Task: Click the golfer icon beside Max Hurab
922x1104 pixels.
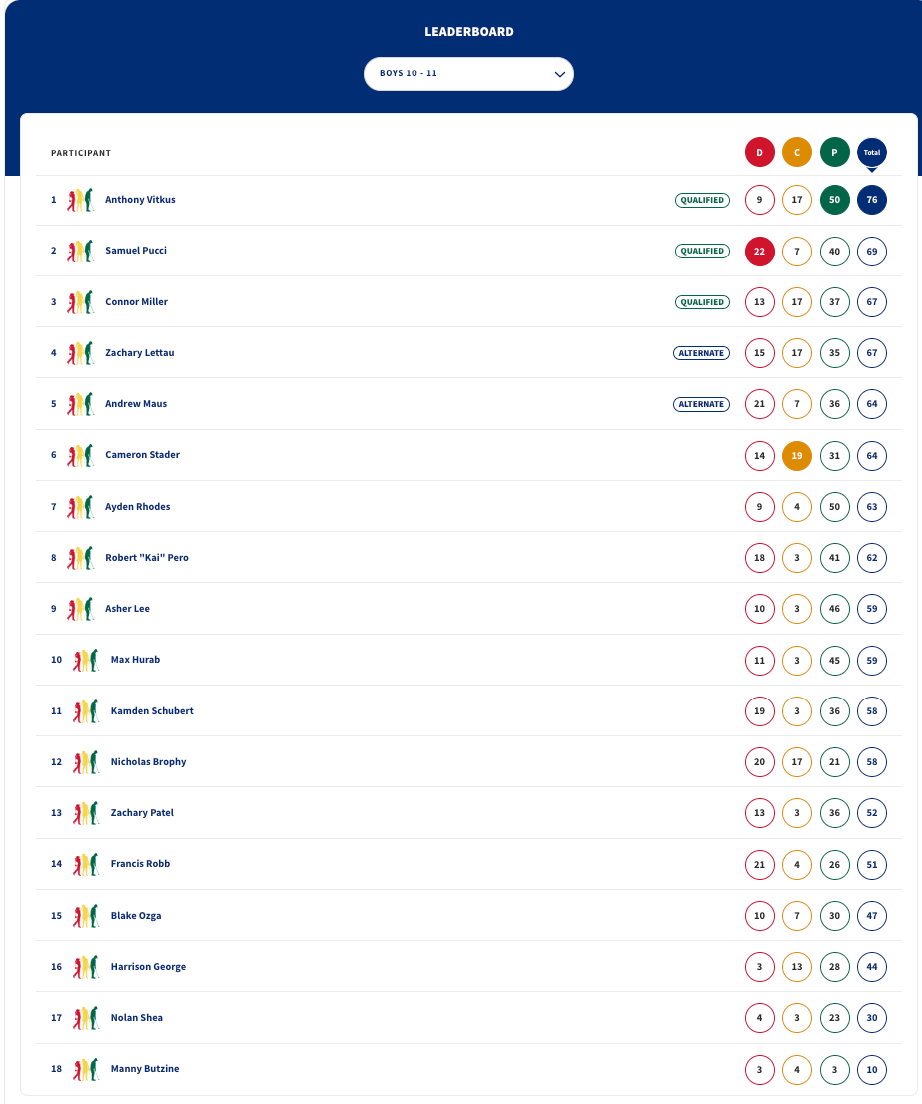Action: (86, 660)
